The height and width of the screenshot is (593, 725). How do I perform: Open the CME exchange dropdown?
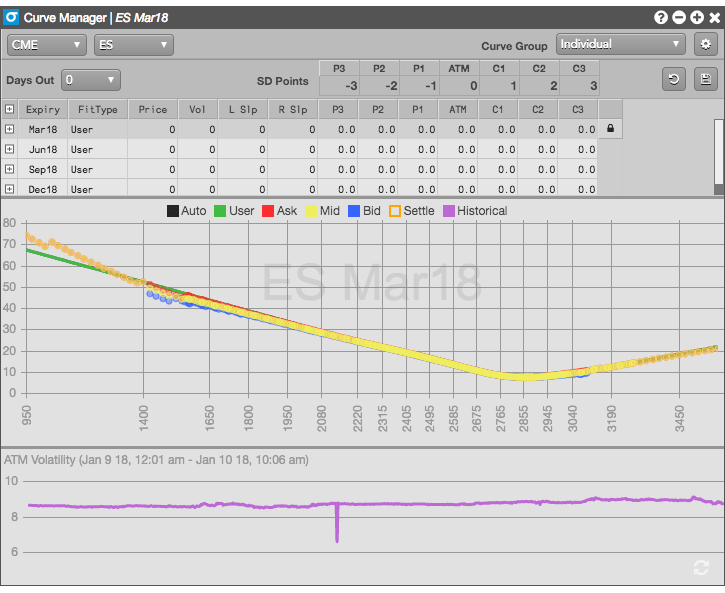(x=47, y=45)
